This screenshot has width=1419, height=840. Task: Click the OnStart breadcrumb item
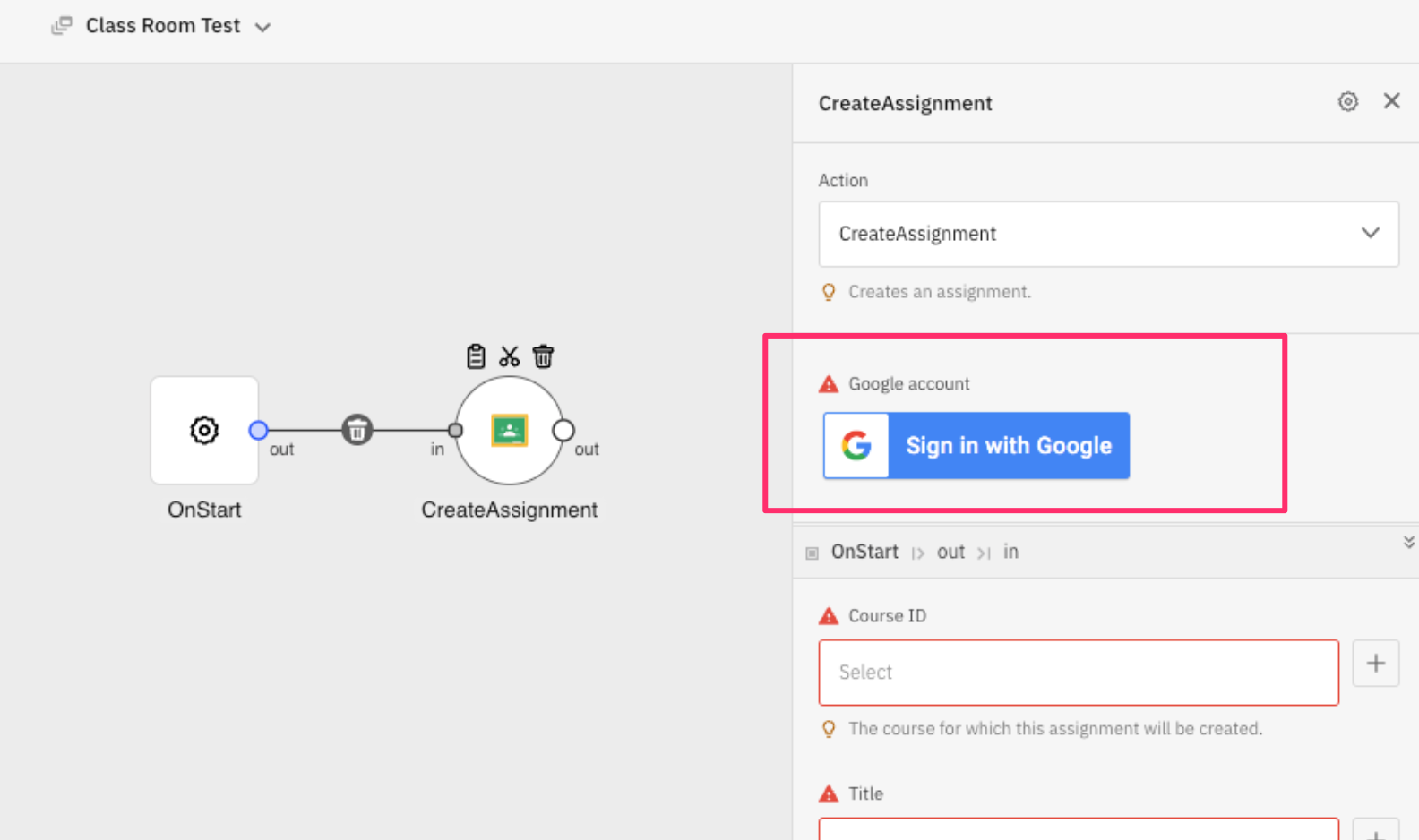pyautogui.click(x=864, y=552)
